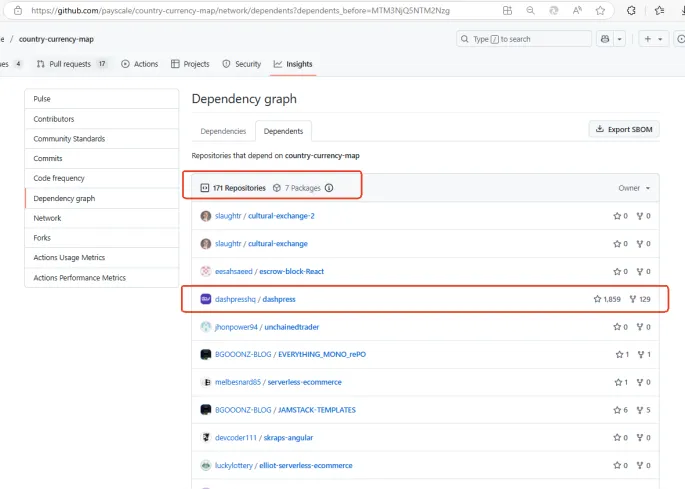The width and height of the screenshot is (685, 490).
Task: Click the address bar URL field
Action: [240, 10]
